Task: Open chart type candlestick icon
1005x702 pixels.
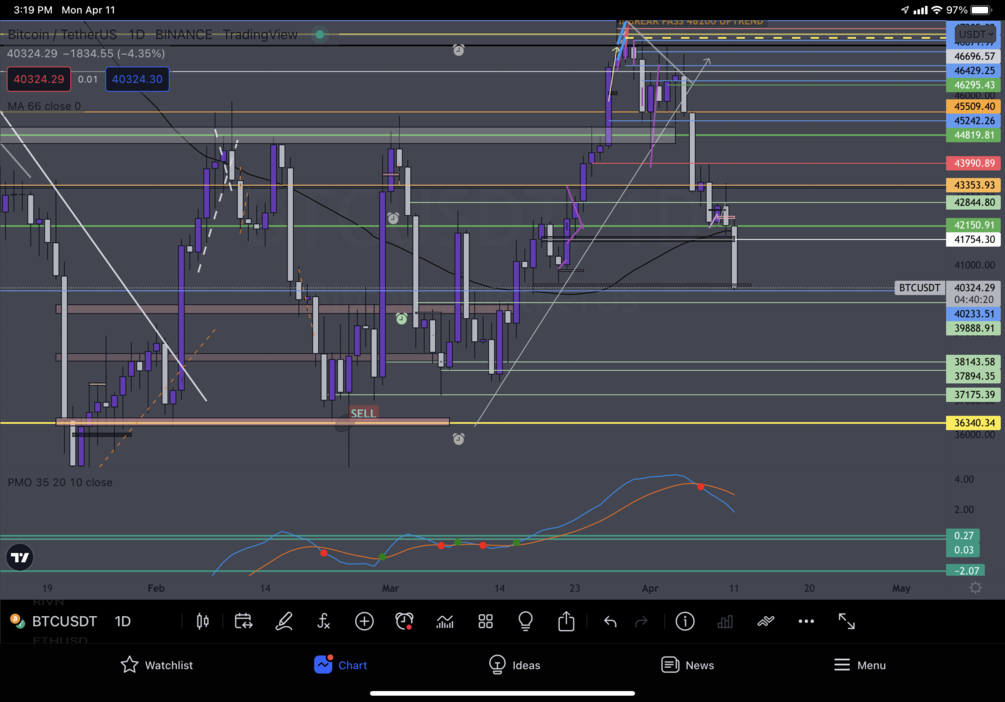Action: tap(203, 621)
